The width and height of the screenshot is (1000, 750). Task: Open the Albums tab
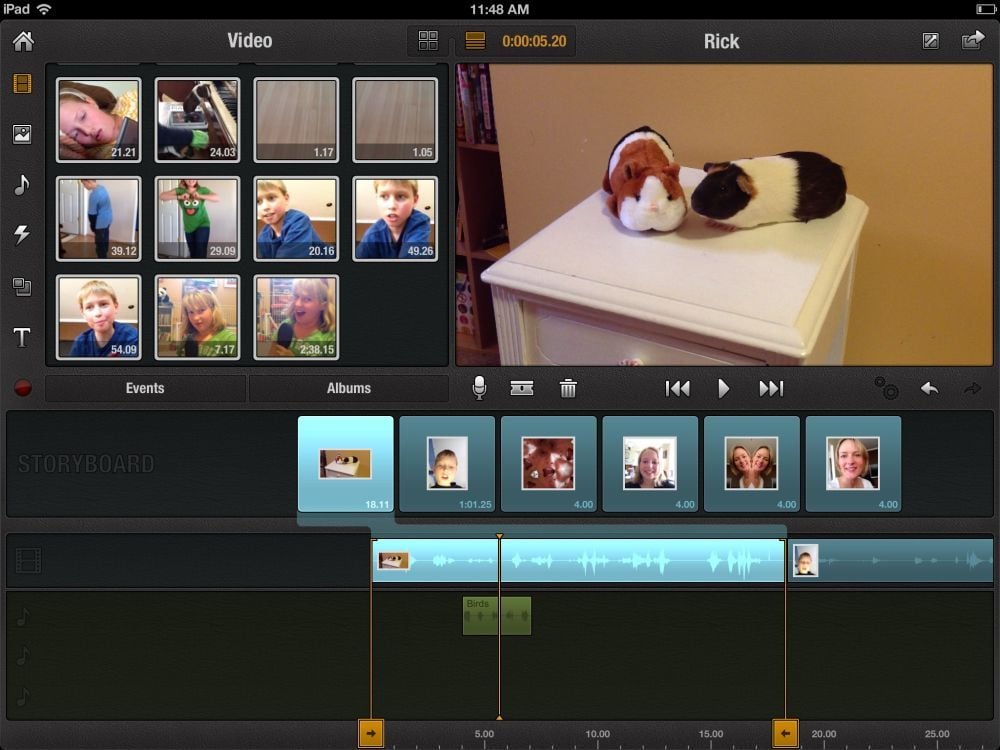[349, 389]
